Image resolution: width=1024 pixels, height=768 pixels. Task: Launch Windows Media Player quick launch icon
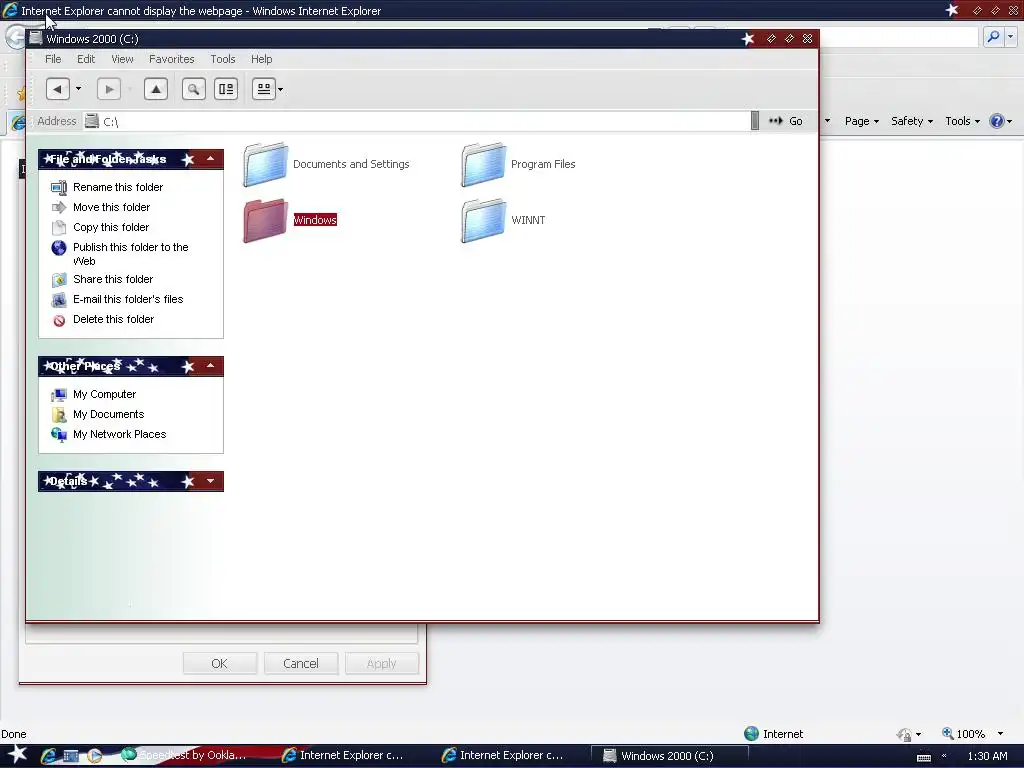[95, 756]
